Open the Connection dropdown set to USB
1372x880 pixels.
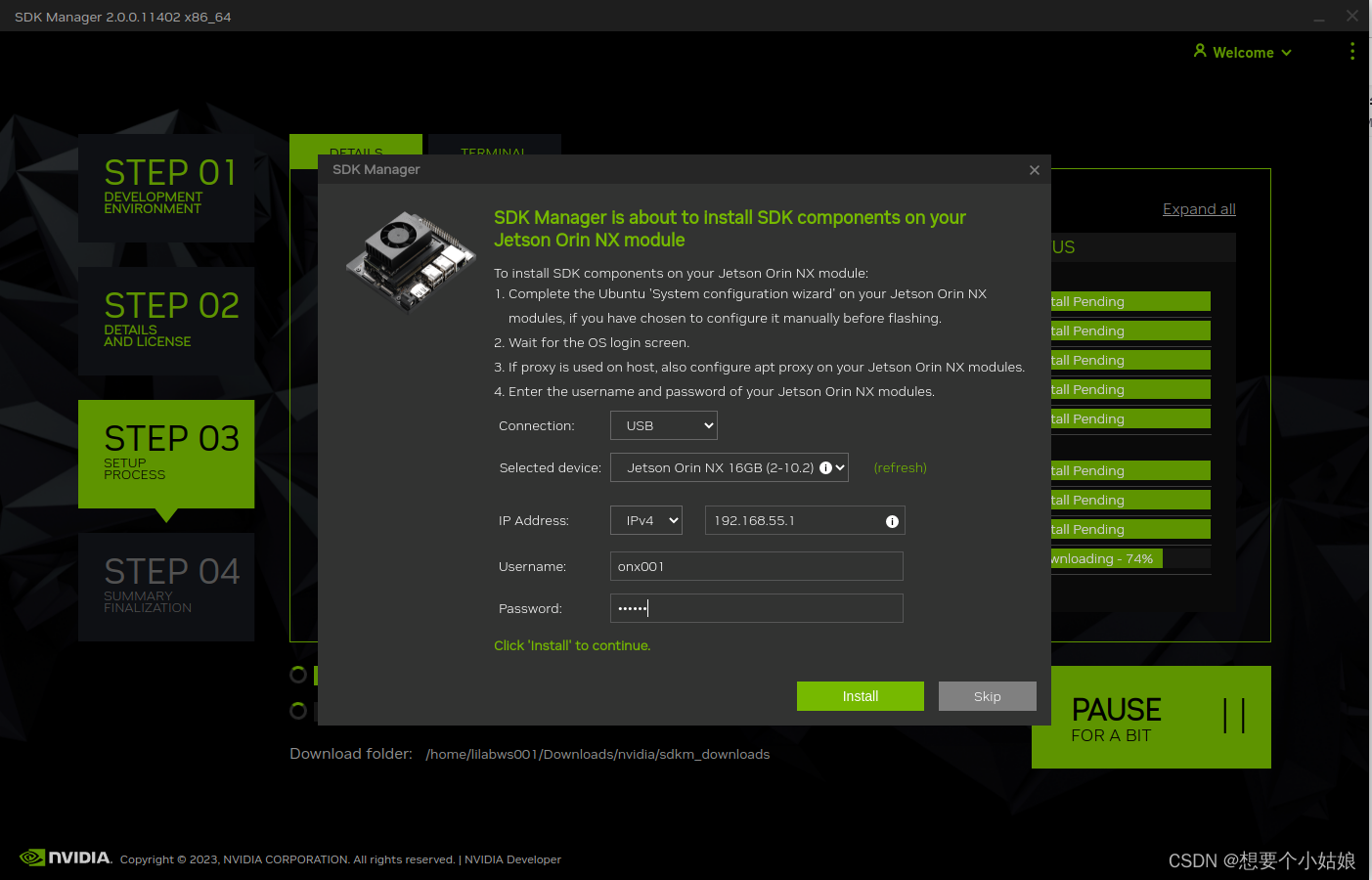tap(663, 425)
